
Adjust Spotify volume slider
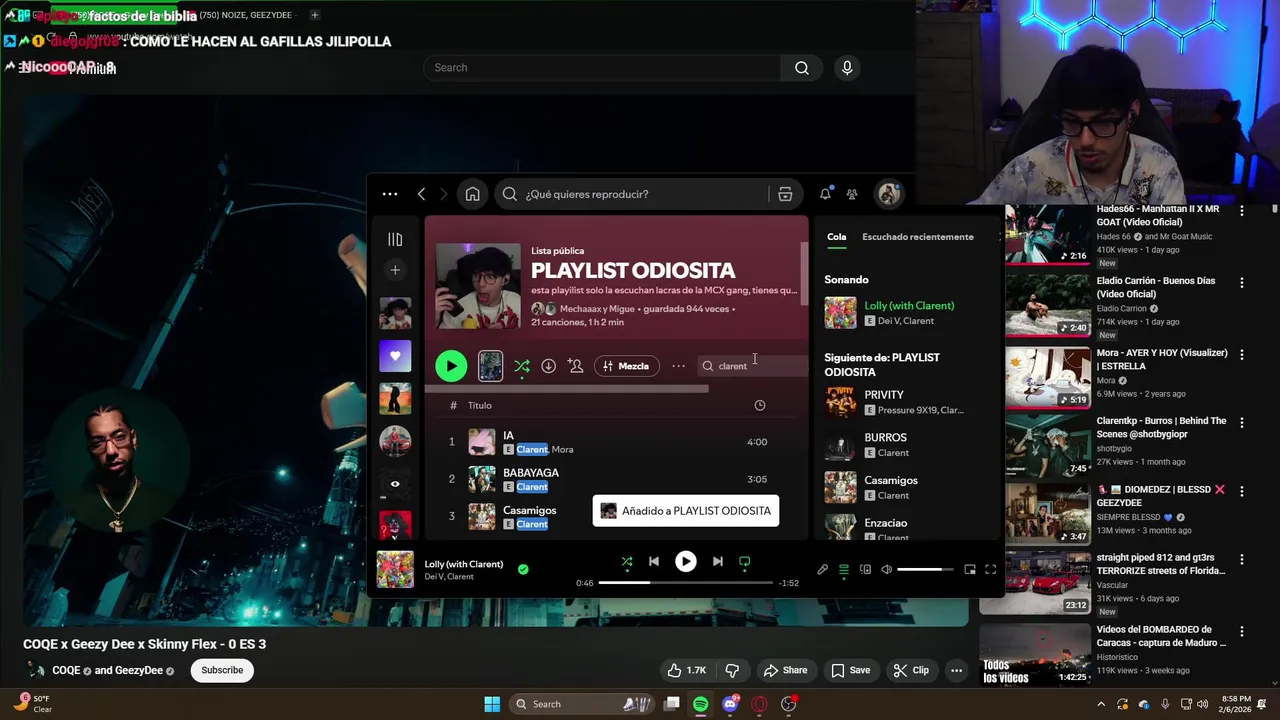[925, 570]
